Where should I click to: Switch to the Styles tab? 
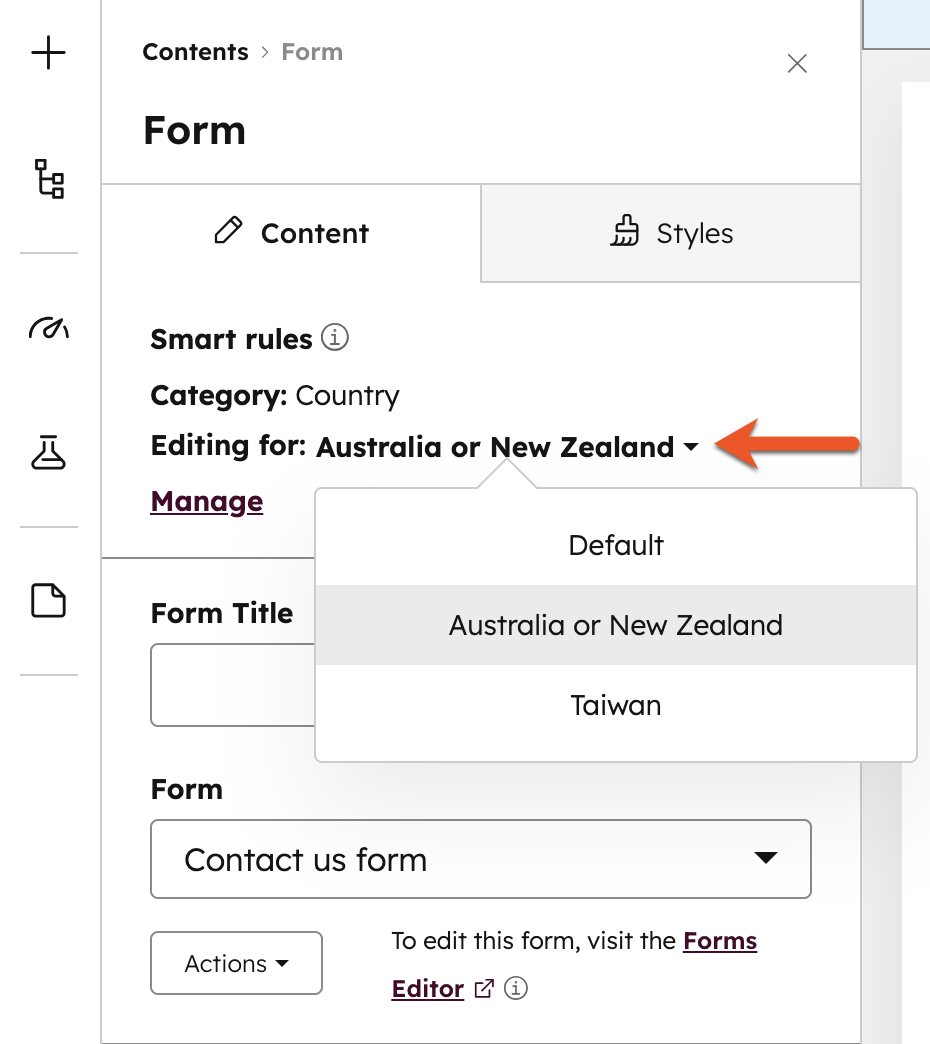coord(672,233)
